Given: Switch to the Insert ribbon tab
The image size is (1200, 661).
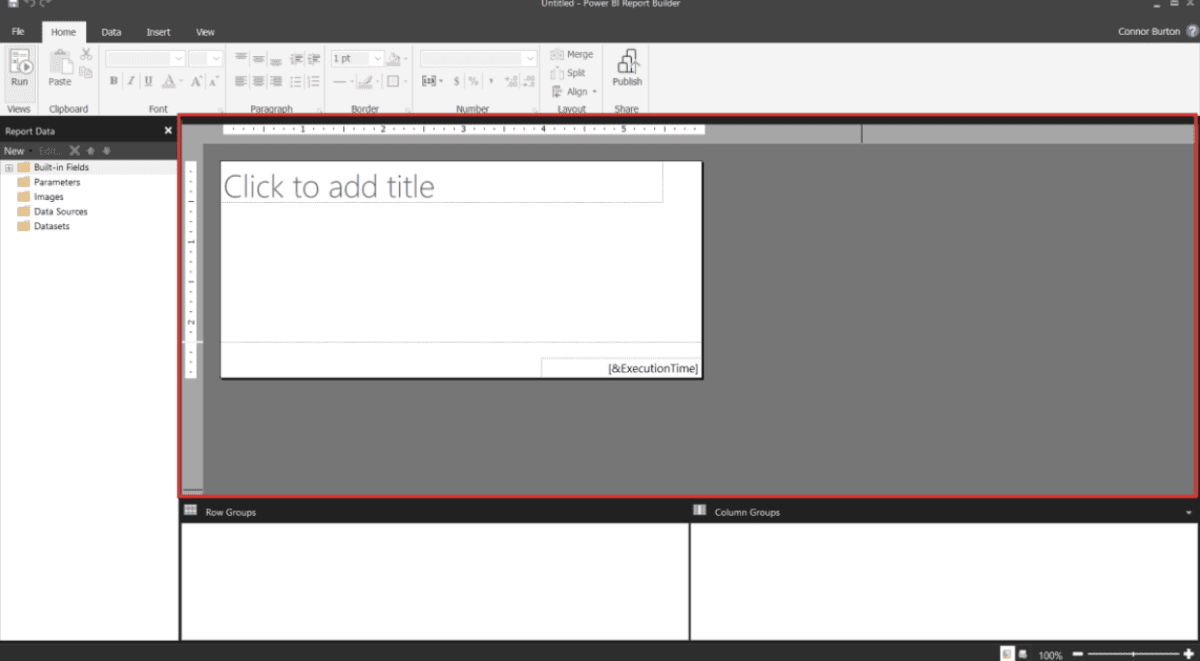Looking at the screenshot, I should [158, 32].
